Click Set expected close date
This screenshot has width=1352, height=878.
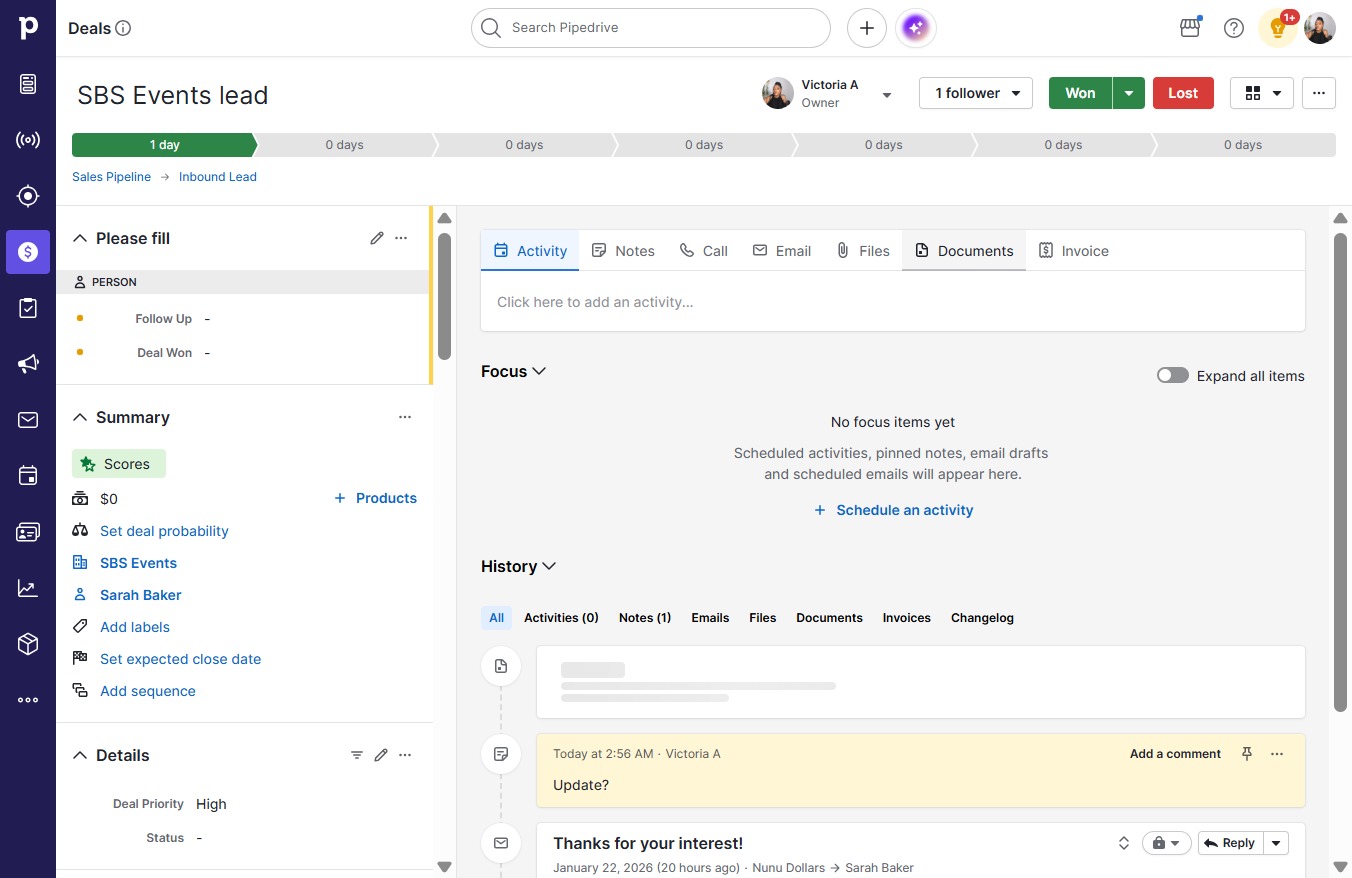click(x=180, y=659)
